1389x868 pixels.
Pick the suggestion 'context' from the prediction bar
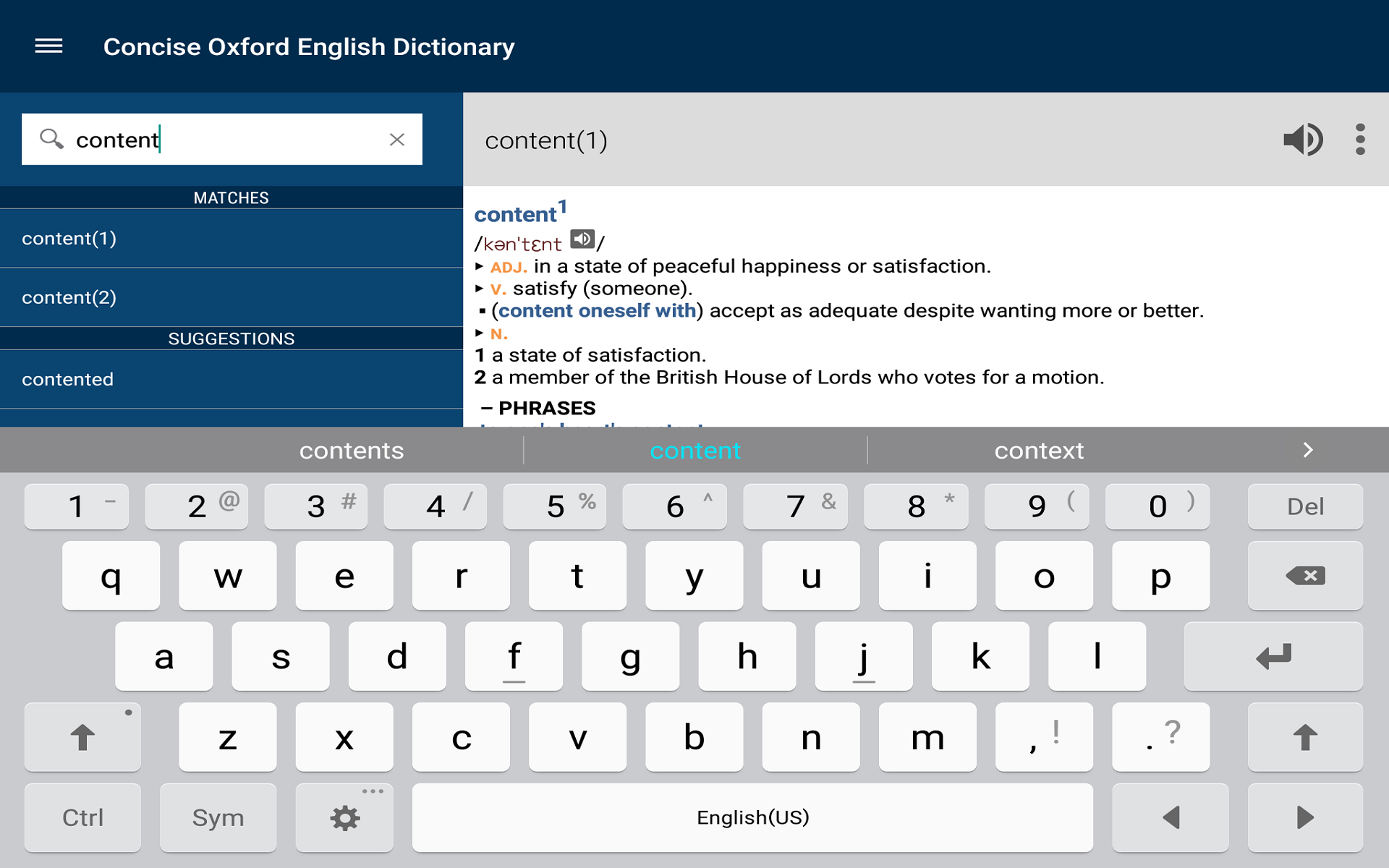click(x=1040, y=450)
